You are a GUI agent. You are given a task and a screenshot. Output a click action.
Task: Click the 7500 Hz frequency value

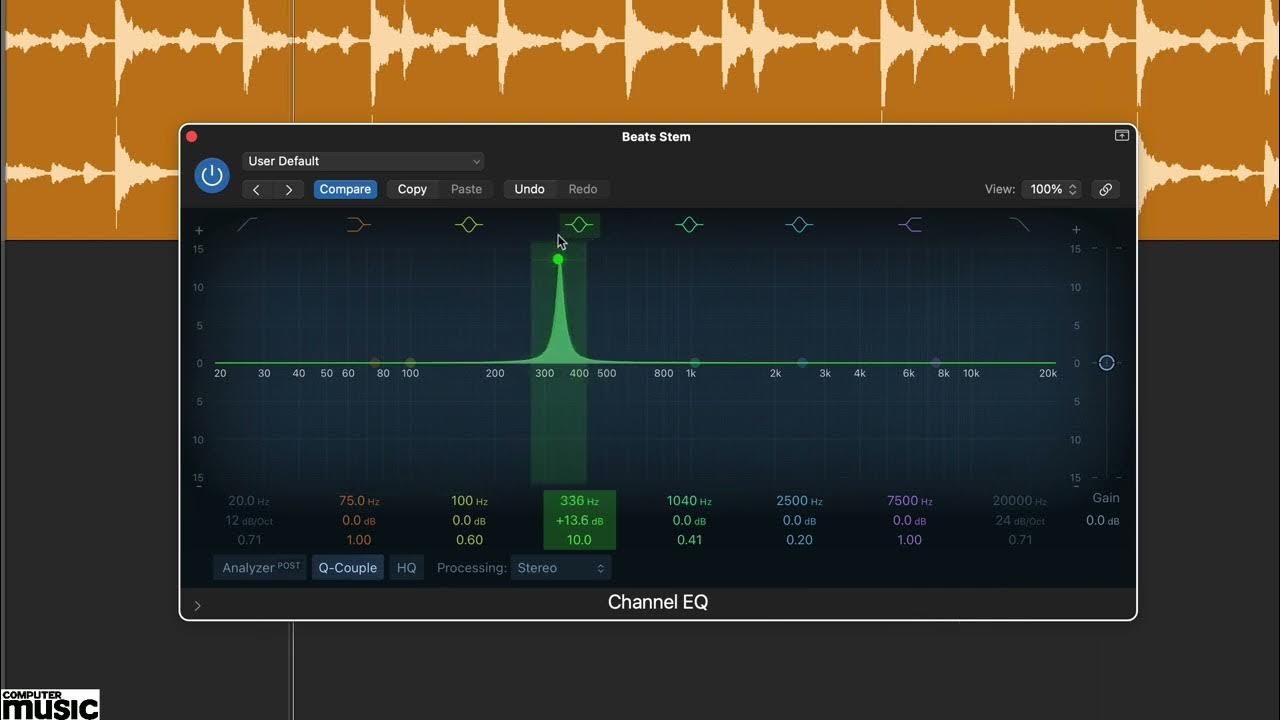click(909, 501)
